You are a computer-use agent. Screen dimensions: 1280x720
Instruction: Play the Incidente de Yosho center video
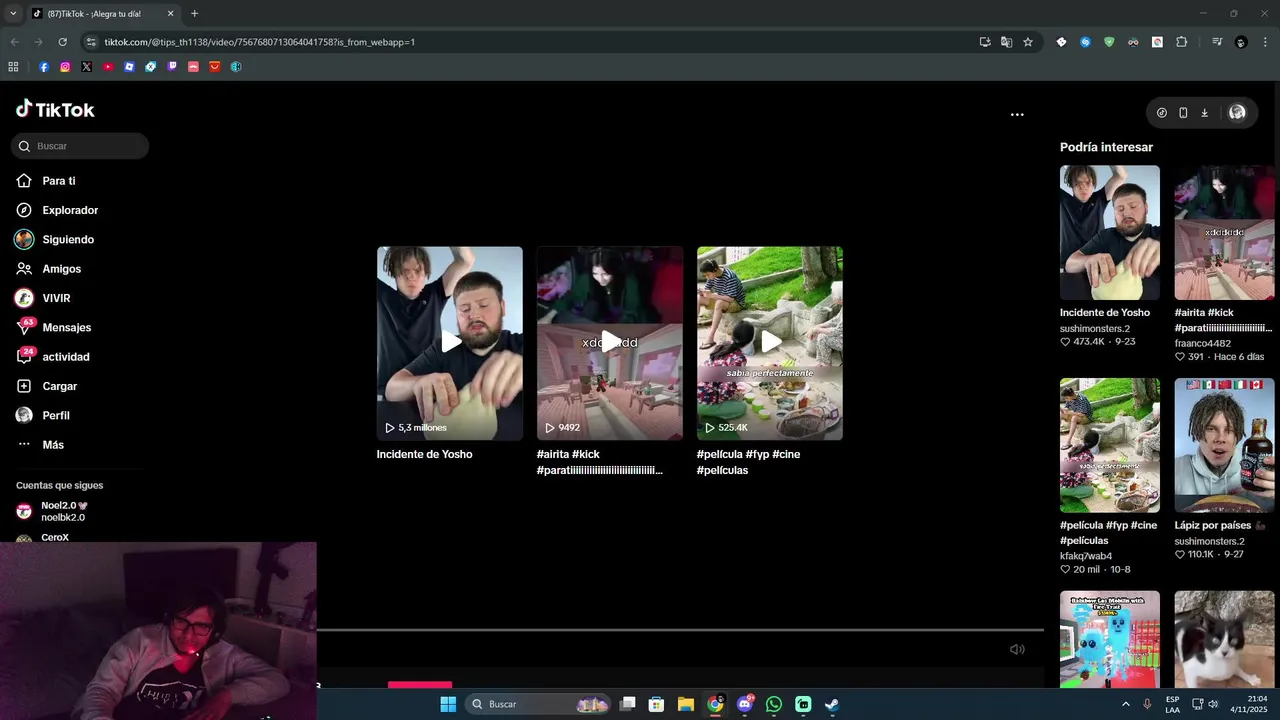450,343
